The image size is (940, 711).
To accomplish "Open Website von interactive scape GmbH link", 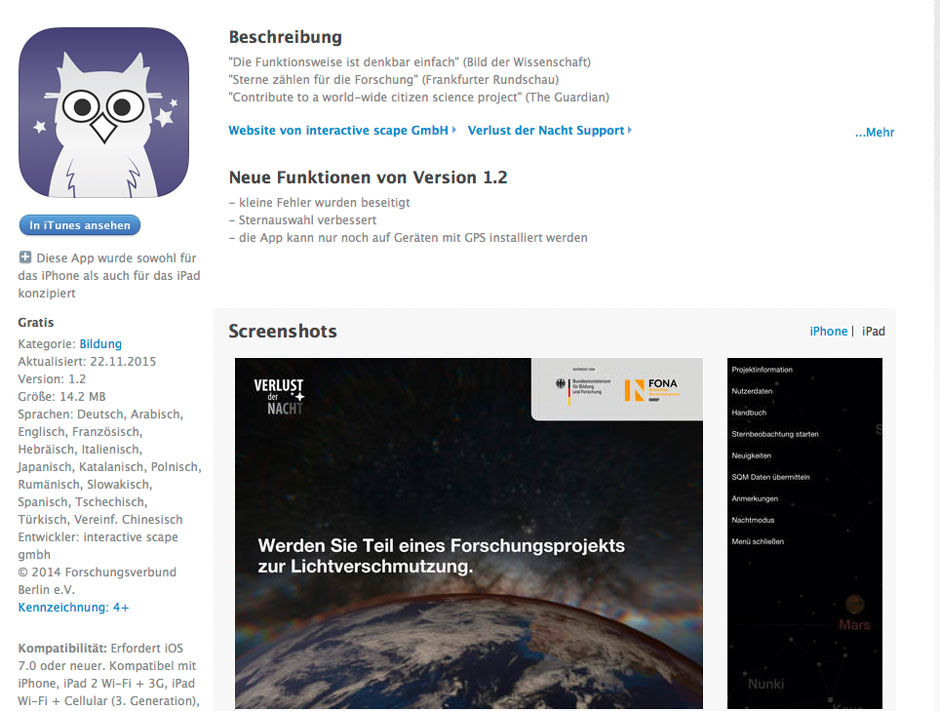I will tap(338, 130).
